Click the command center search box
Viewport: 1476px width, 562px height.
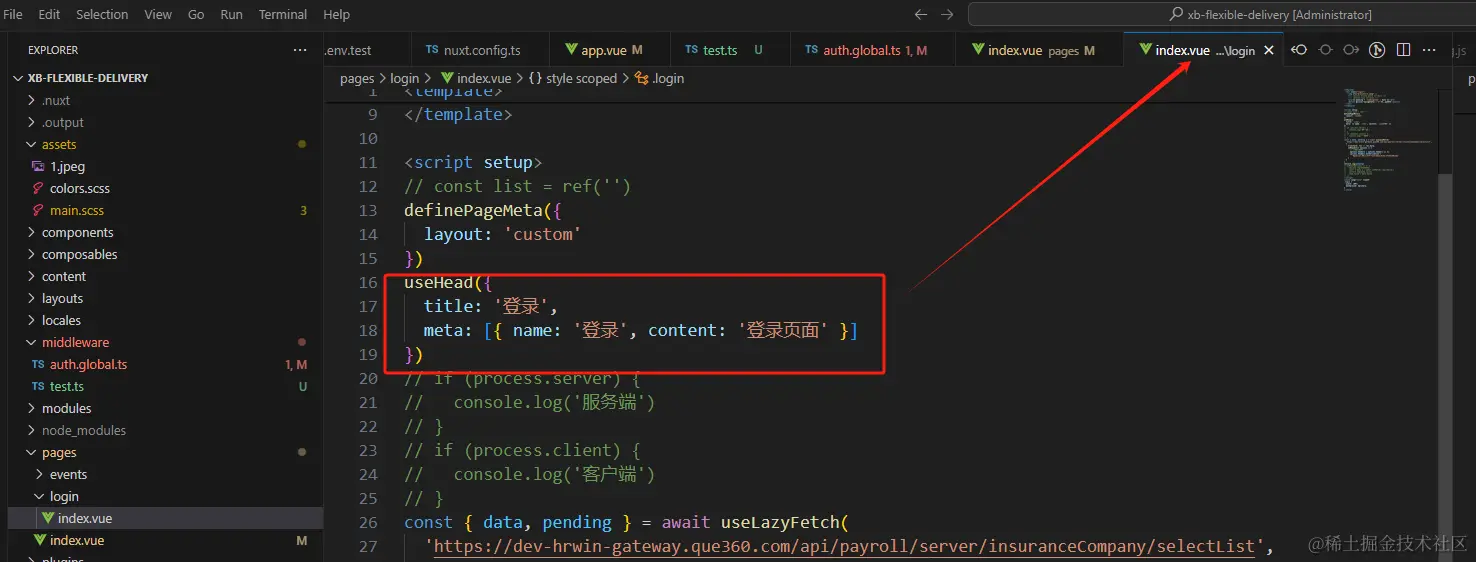coord(1222,15)
